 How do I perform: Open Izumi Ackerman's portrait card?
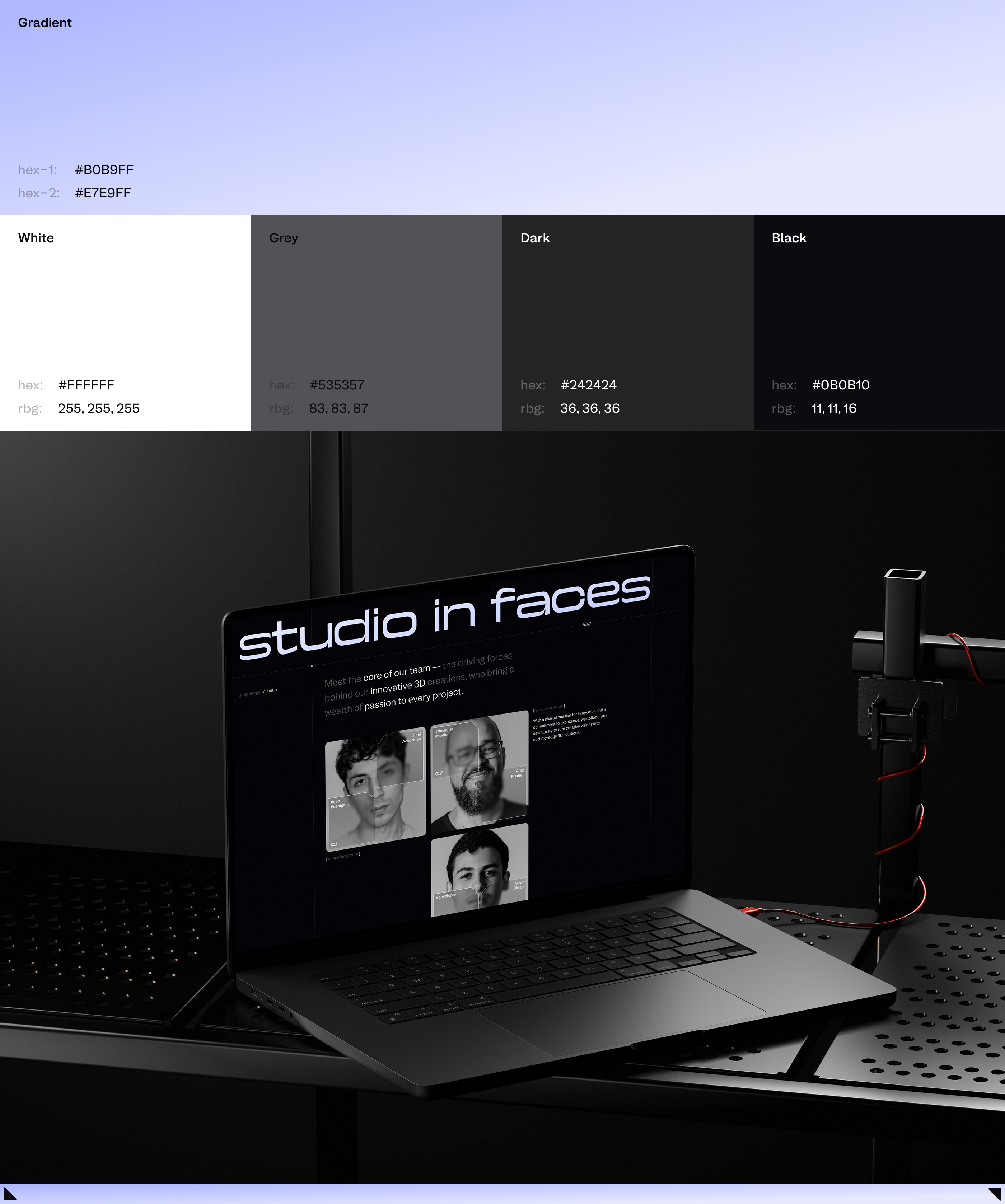click(375, 790)
